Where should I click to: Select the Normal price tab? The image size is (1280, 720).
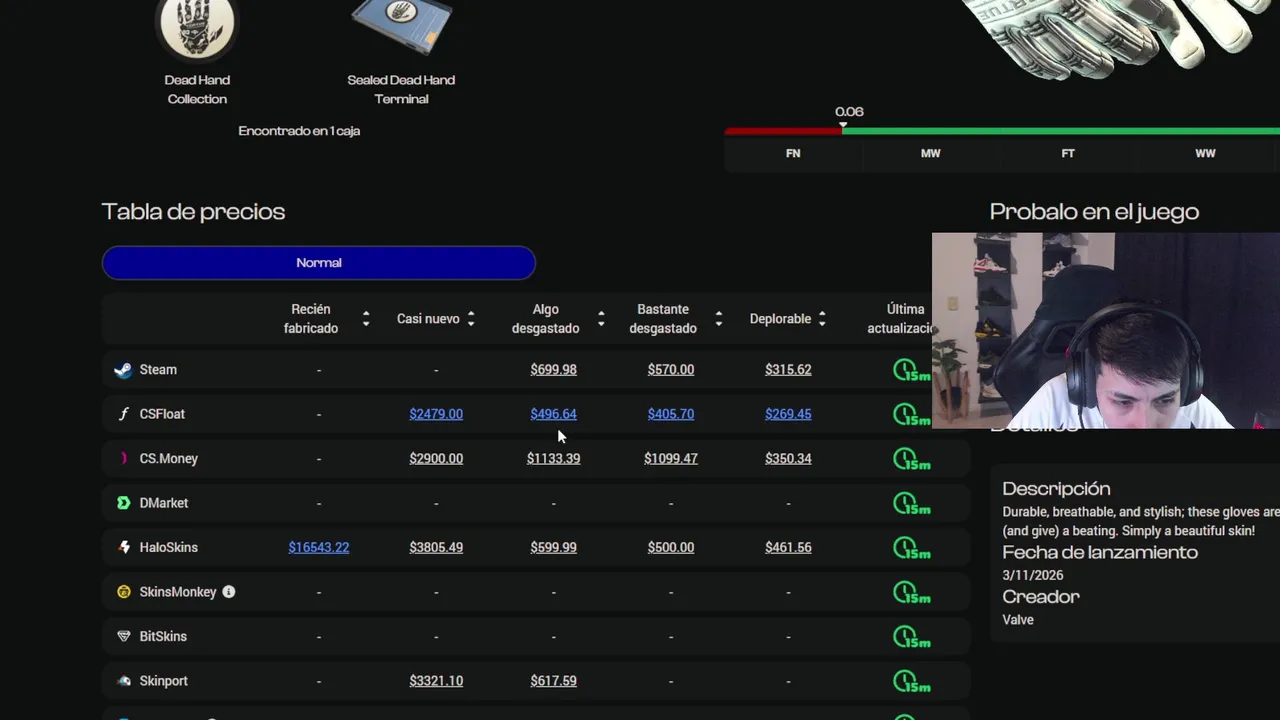click(x=319, y=263)
